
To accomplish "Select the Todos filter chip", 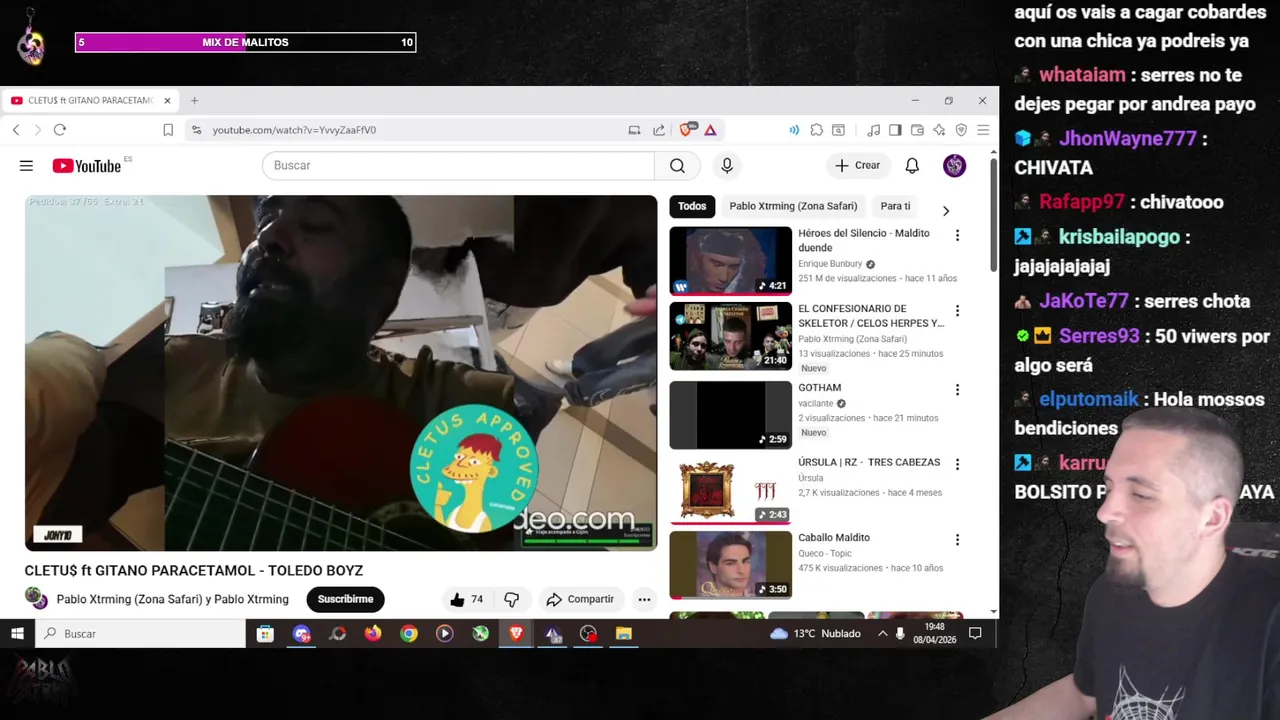I will point(692,206).
